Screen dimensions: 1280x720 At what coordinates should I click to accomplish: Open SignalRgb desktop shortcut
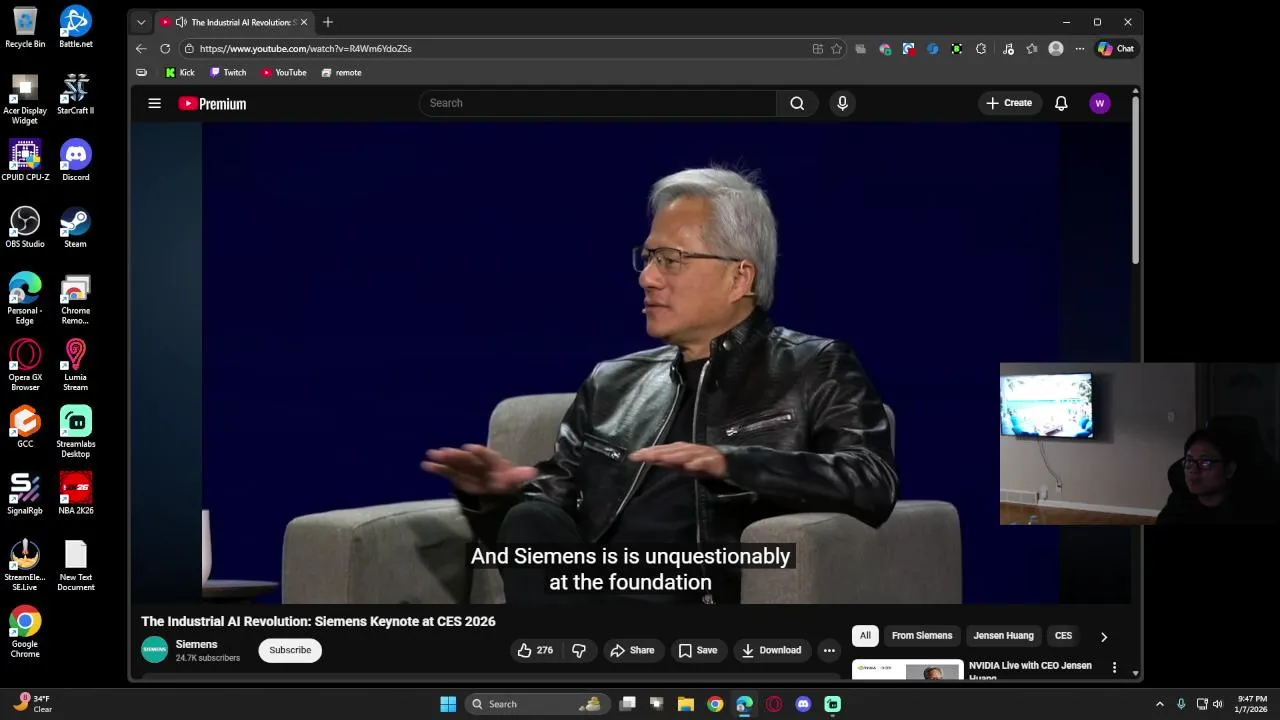click(x=25, y=493)
